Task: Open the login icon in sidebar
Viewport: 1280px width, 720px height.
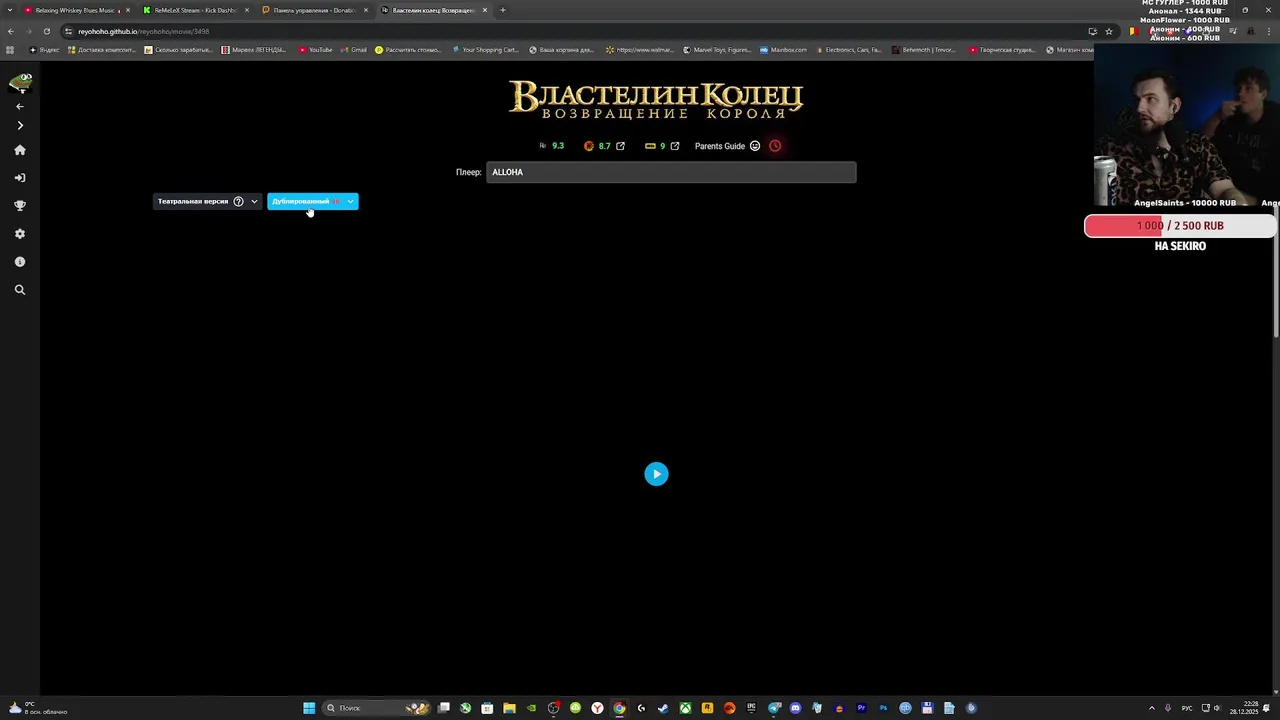Action: [19, 178]
